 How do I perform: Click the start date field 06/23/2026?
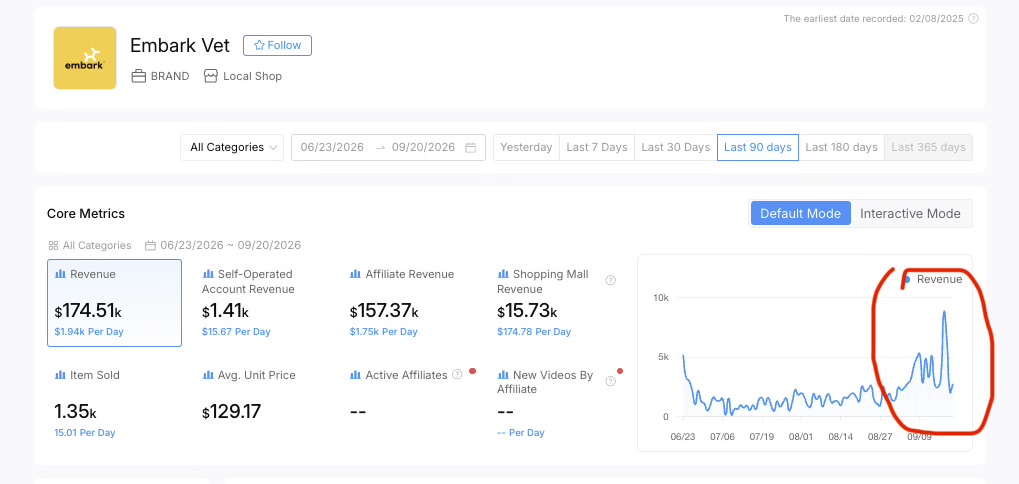click(x=332, y=147)
